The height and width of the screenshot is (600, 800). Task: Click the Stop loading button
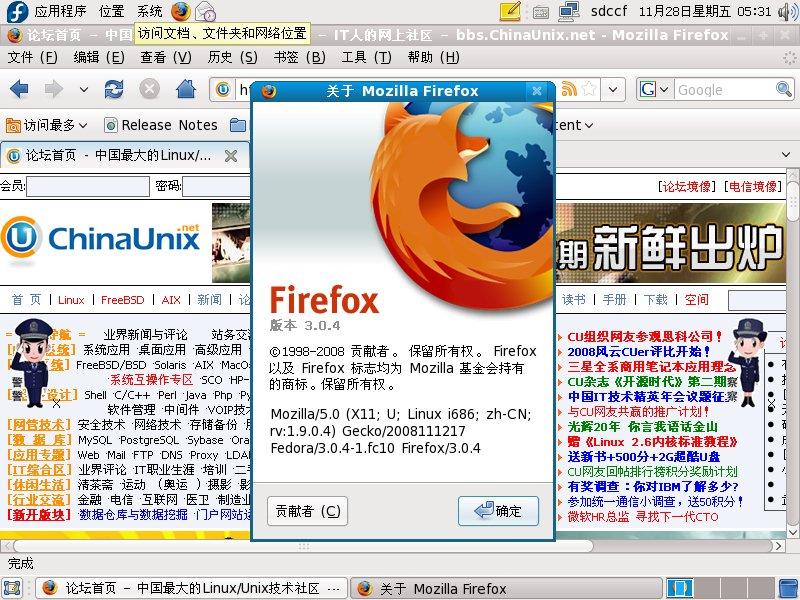point(149,89)
